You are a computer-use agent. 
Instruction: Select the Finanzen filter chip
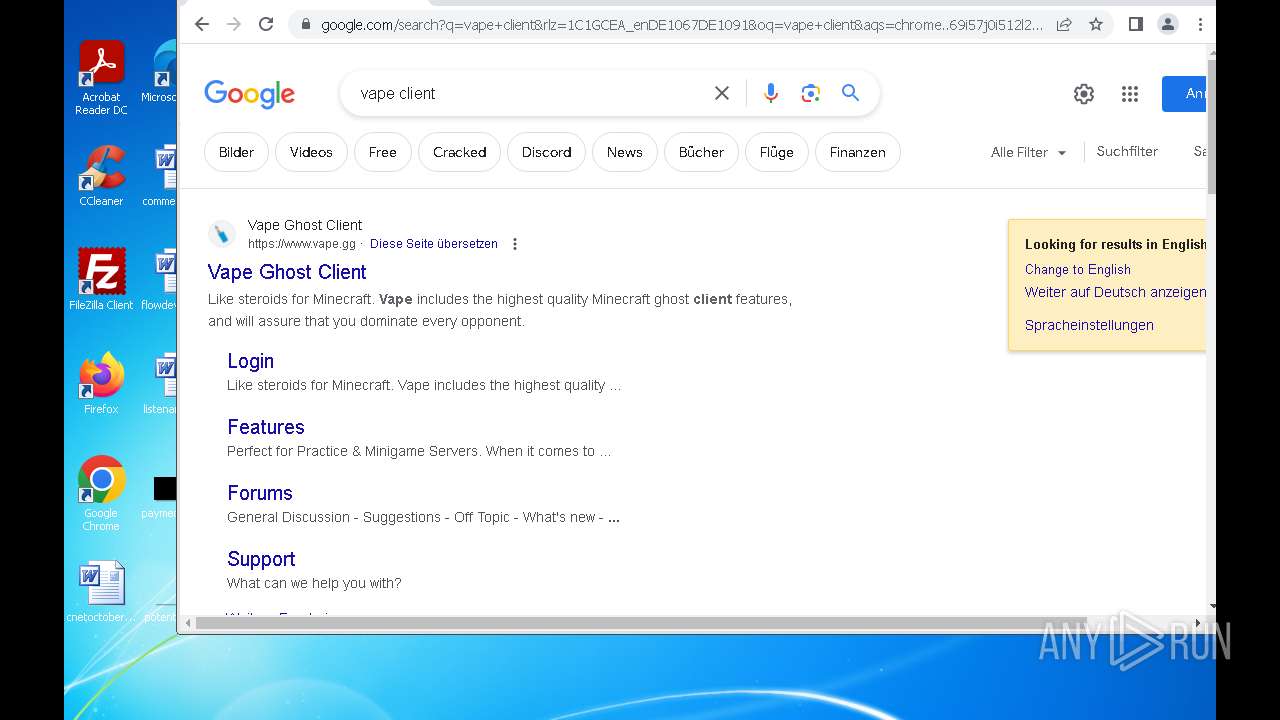[x=857, y=152]
